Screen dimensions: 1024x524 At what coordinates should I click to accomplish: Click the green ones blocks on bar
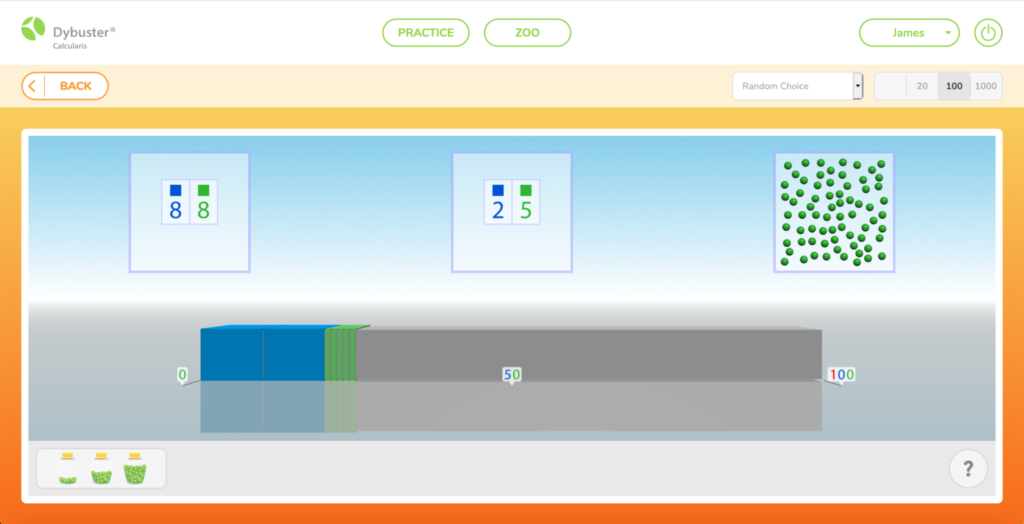coord(341,353)
